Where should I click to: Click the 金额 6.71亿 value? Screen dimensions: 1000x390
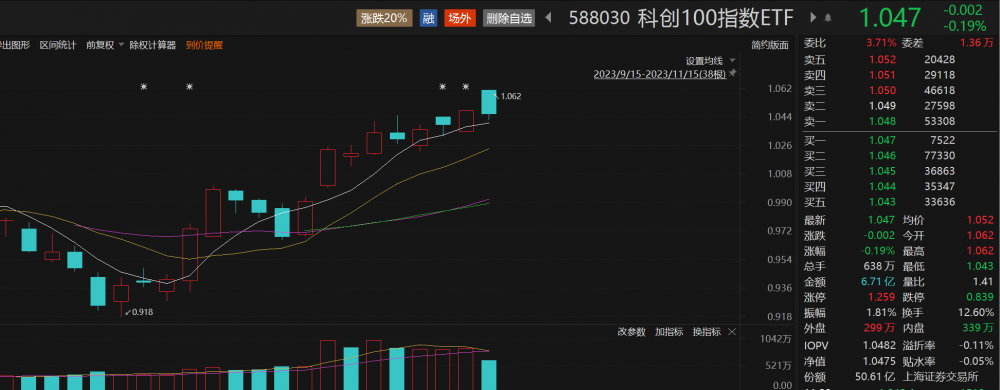(x=877, y=282)
